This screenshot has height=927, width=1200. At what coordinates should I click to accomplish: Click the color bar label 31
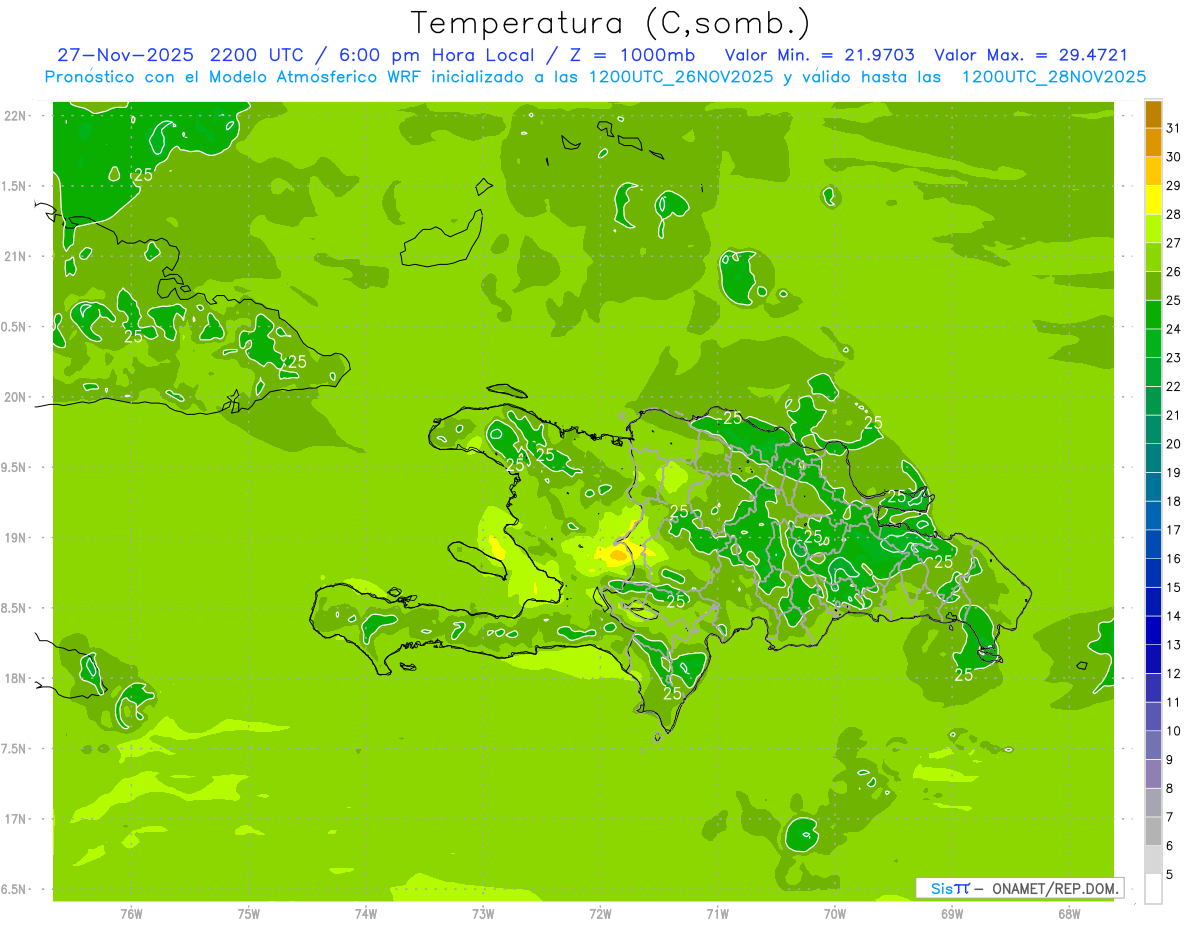point(1174,129)
